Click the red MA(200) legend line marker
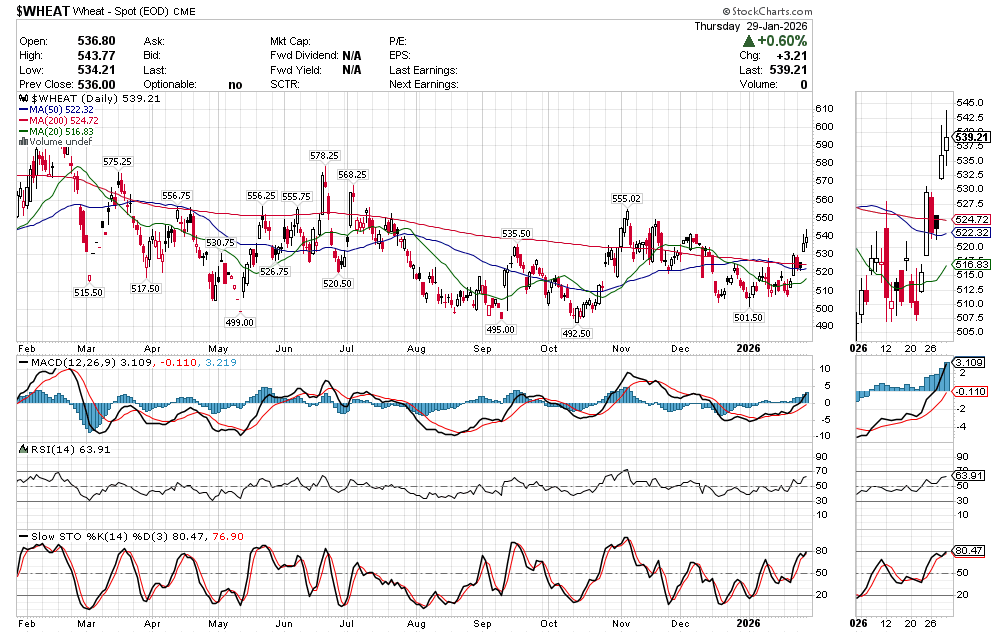Screen dimensions: 1000x633 [x=22, y=120]
